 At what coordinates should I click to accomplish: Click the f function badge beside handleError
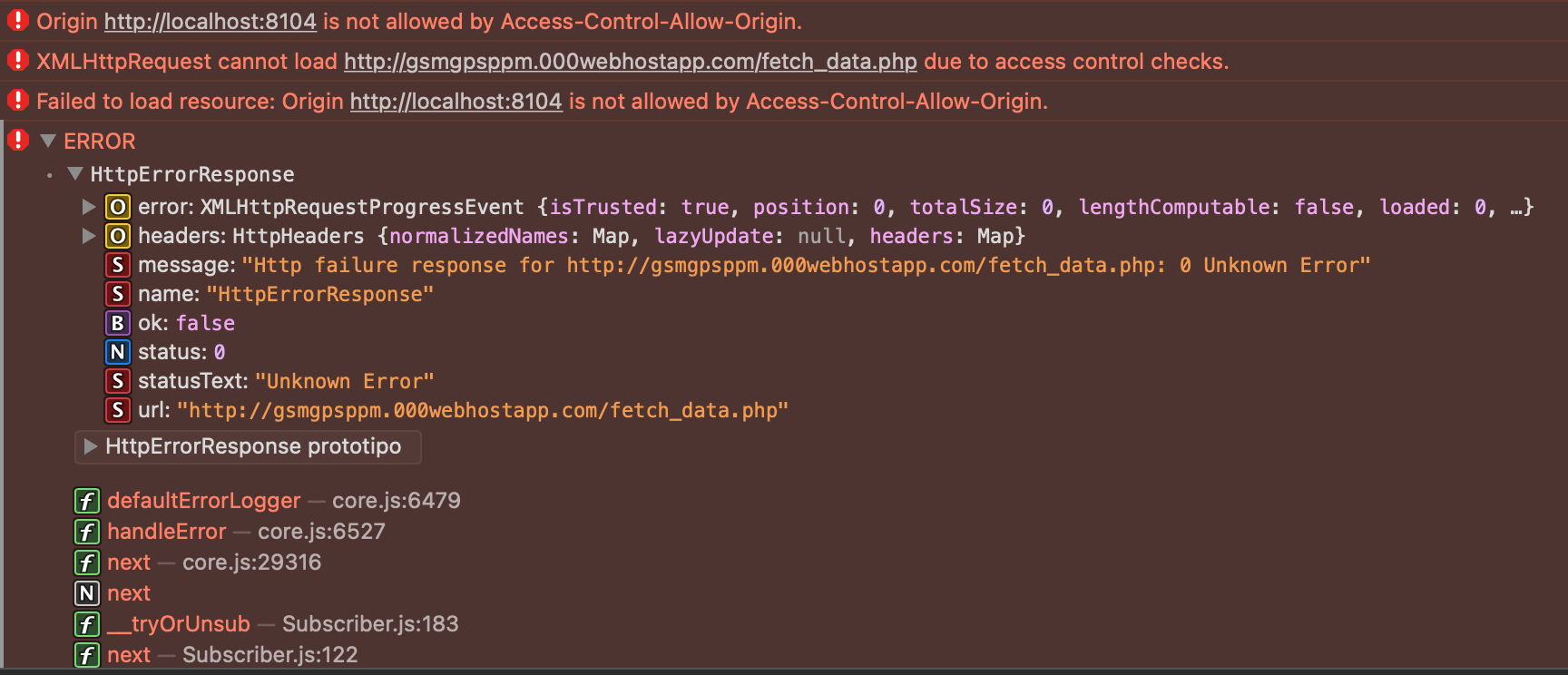coord(85,532)
